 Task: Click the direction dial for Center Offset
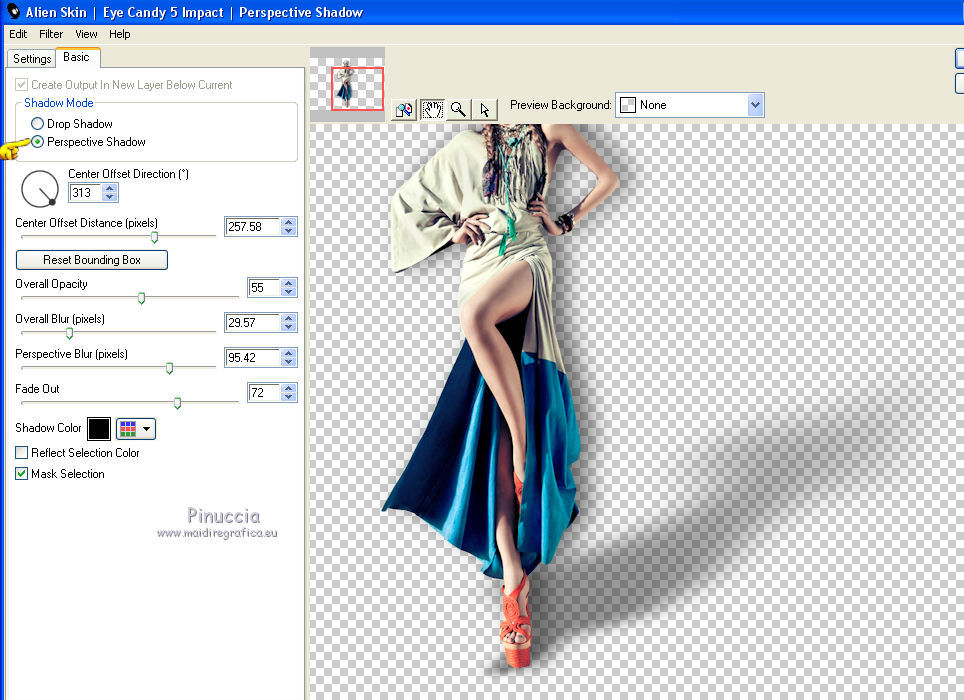[40, 188]
